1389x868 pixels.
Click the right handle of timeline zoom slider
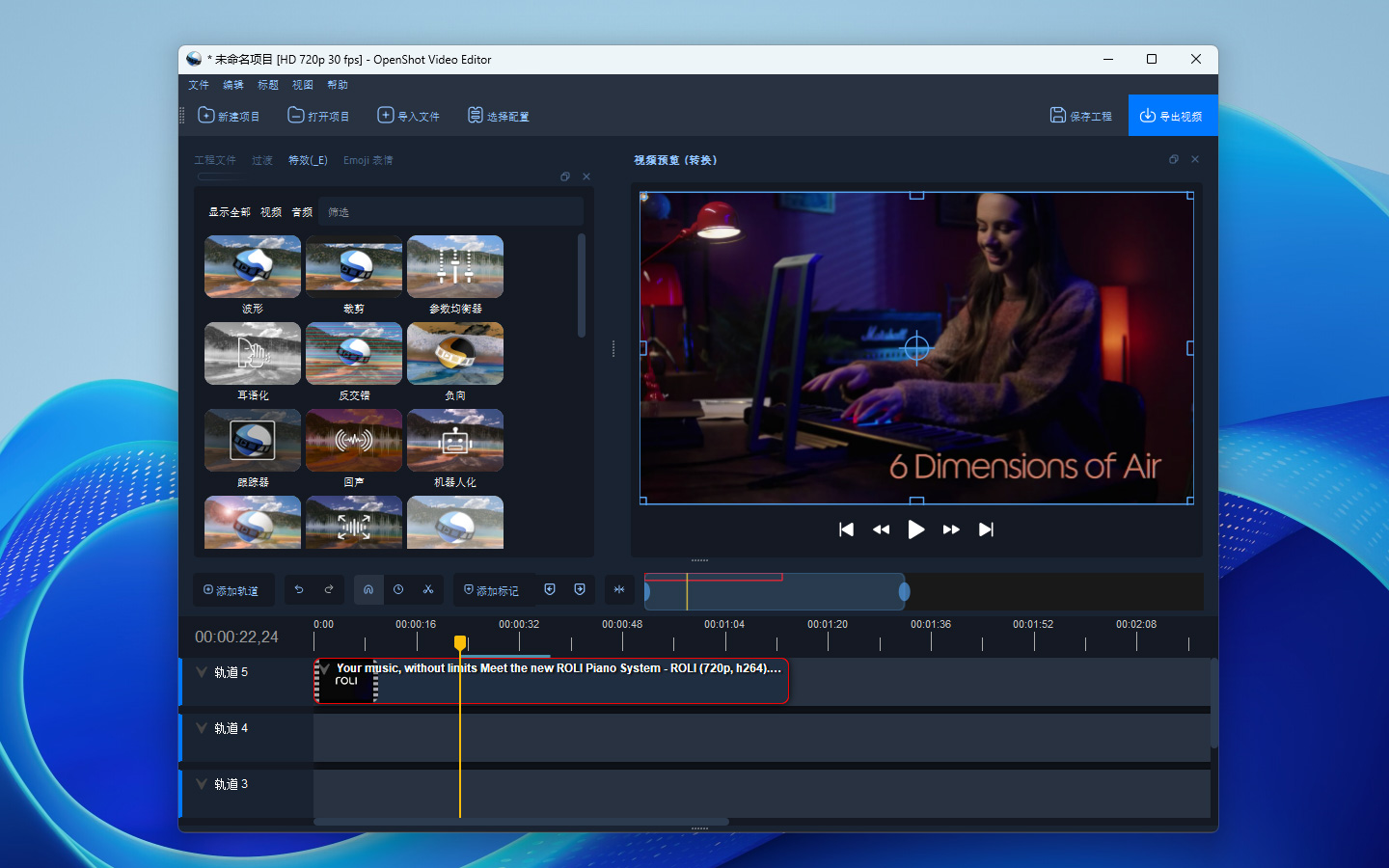[x=904, y=591]
